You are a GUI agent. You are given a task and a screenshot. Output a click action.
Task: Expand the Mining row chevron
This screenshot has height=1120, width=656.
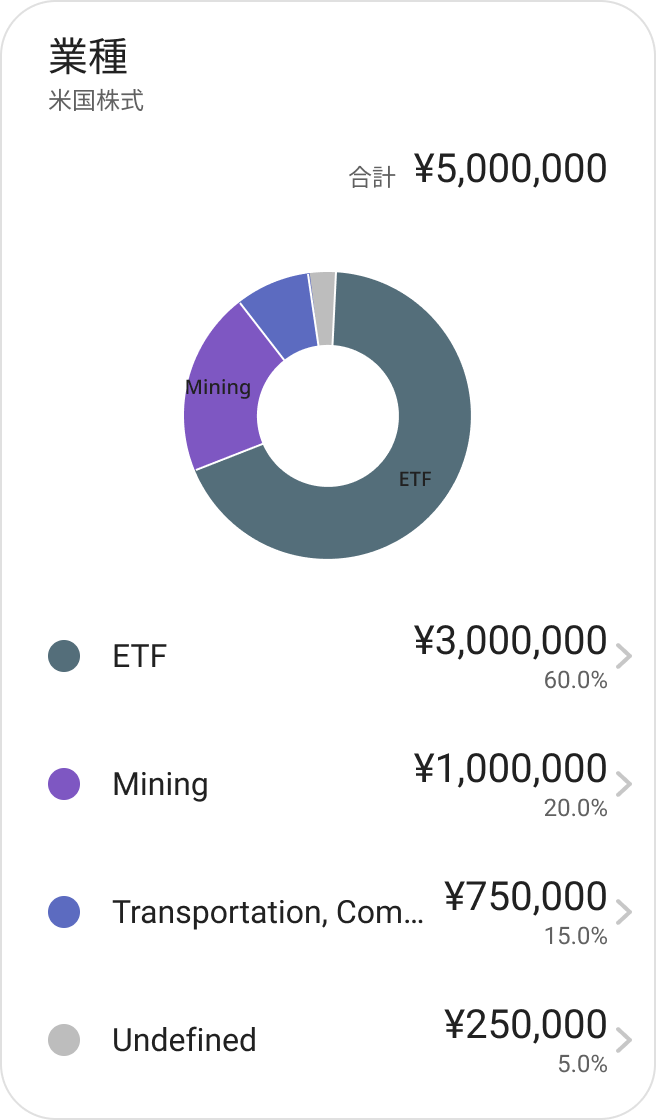pyautogui.click(x=624, y=784)
